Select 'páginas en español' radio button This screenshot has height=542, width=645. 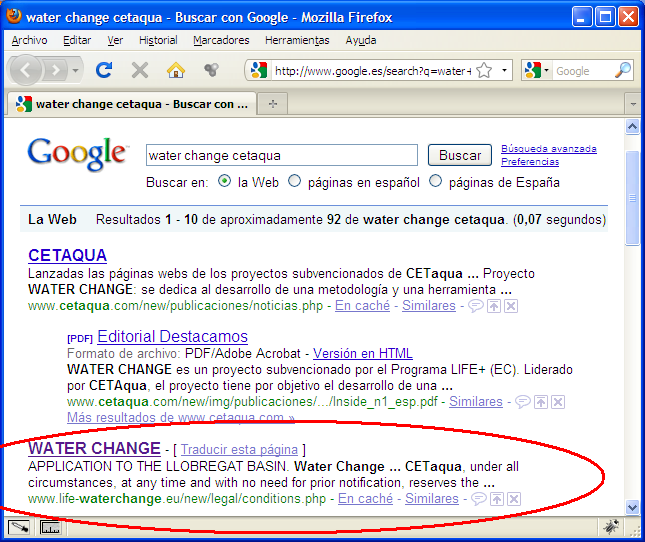coord(295,181)
